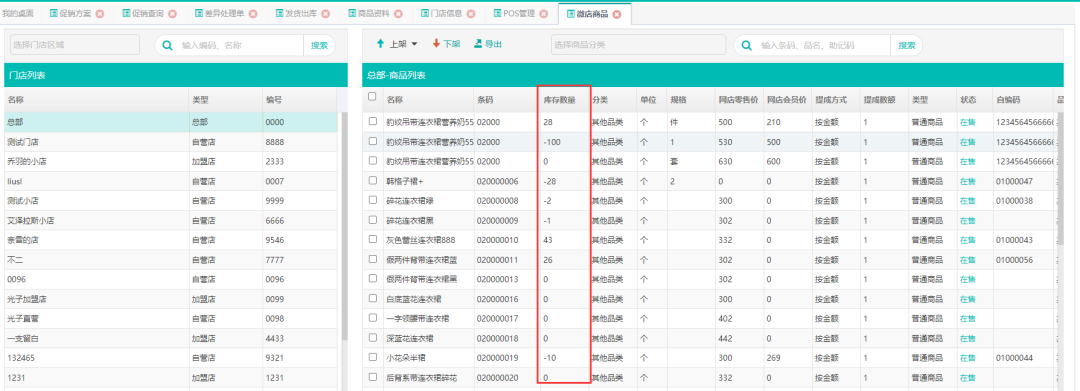Close the POS管理 tab via x icon
The width and height of the screenshot is (1080, 391).
543,14
